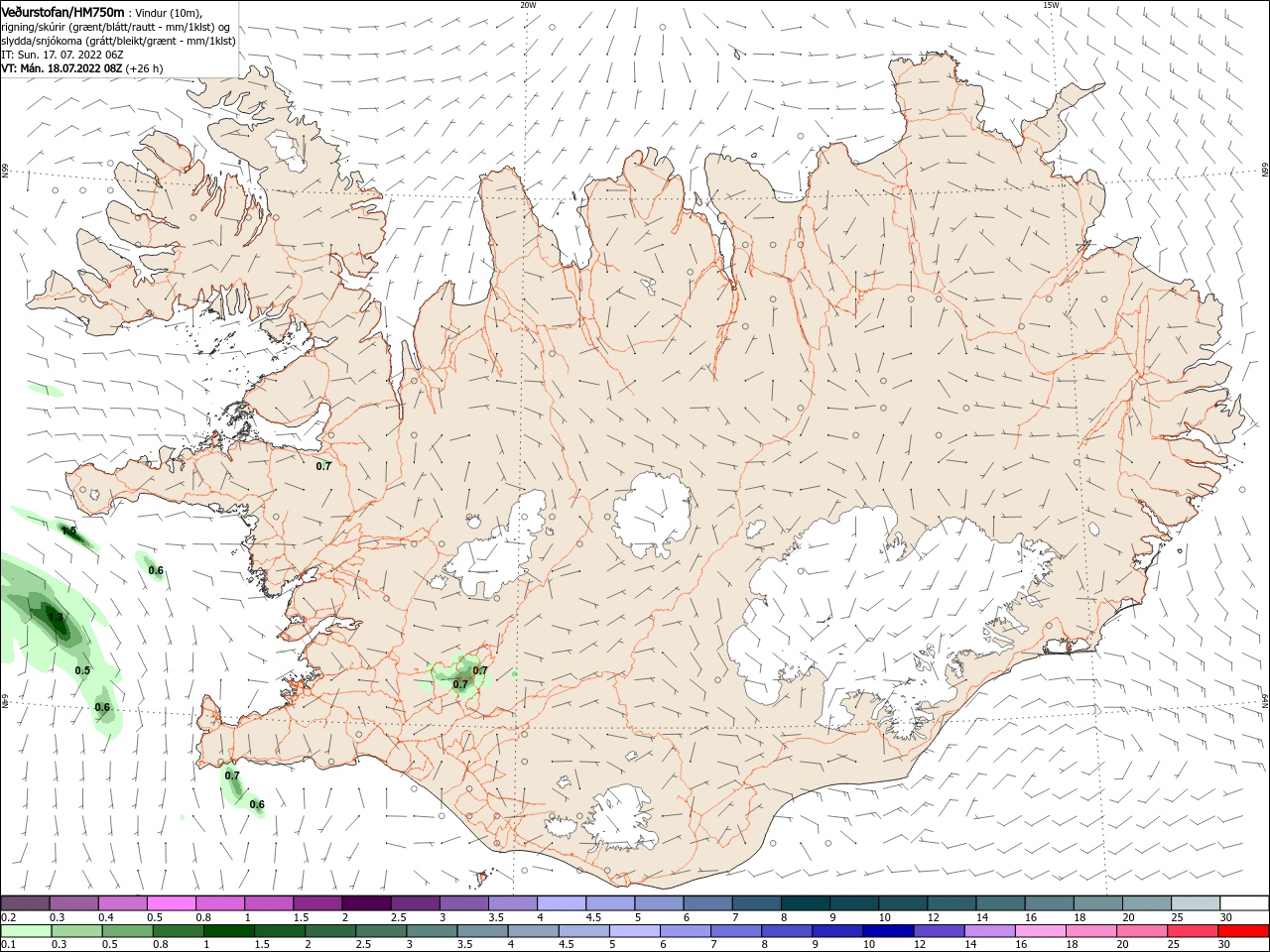
Task: Pick the dusky purple swatch at 0.2, upper scale
Action: pos(25,903)
